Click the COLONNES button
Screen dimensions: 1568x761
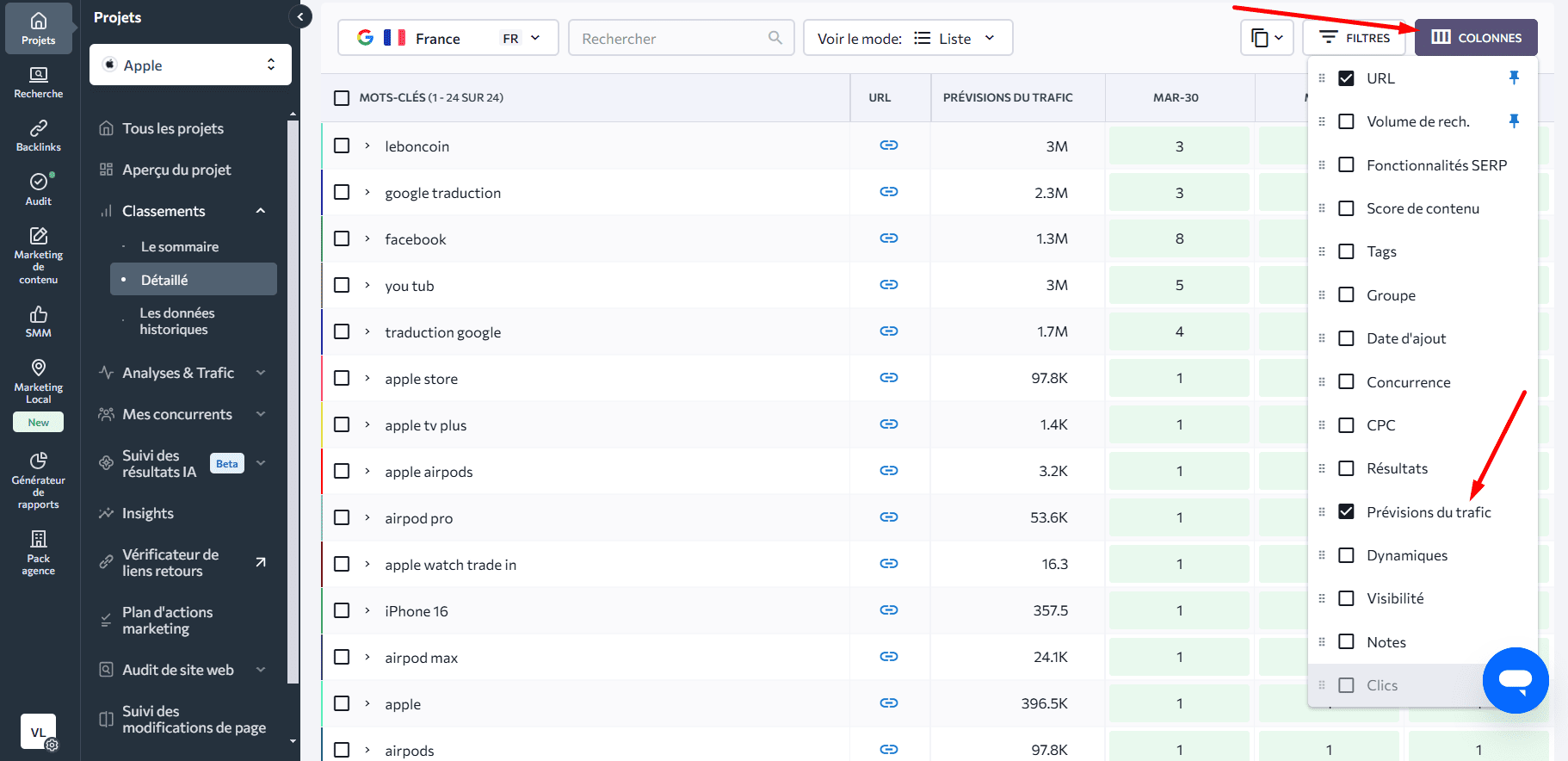point(1476,38)
